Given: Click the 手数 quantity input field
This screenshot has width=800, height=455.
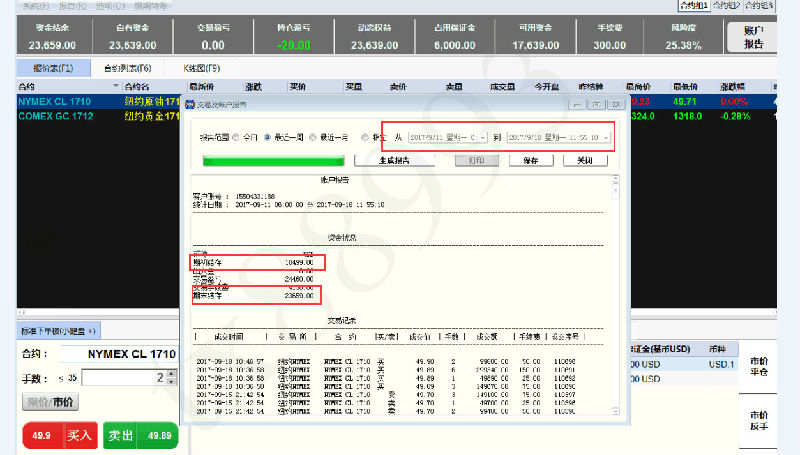Looking at the screenshot, I should [124, 378].
